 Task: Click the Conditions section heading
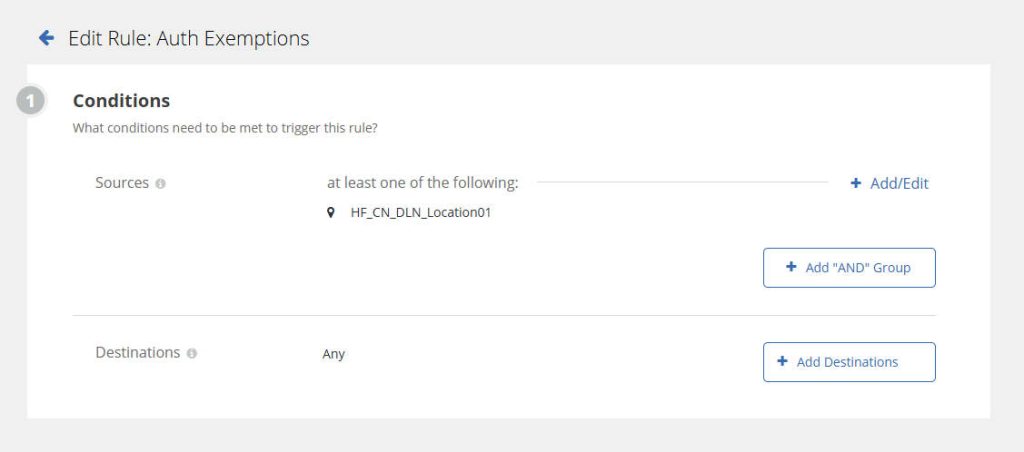[x=121, y=101]
